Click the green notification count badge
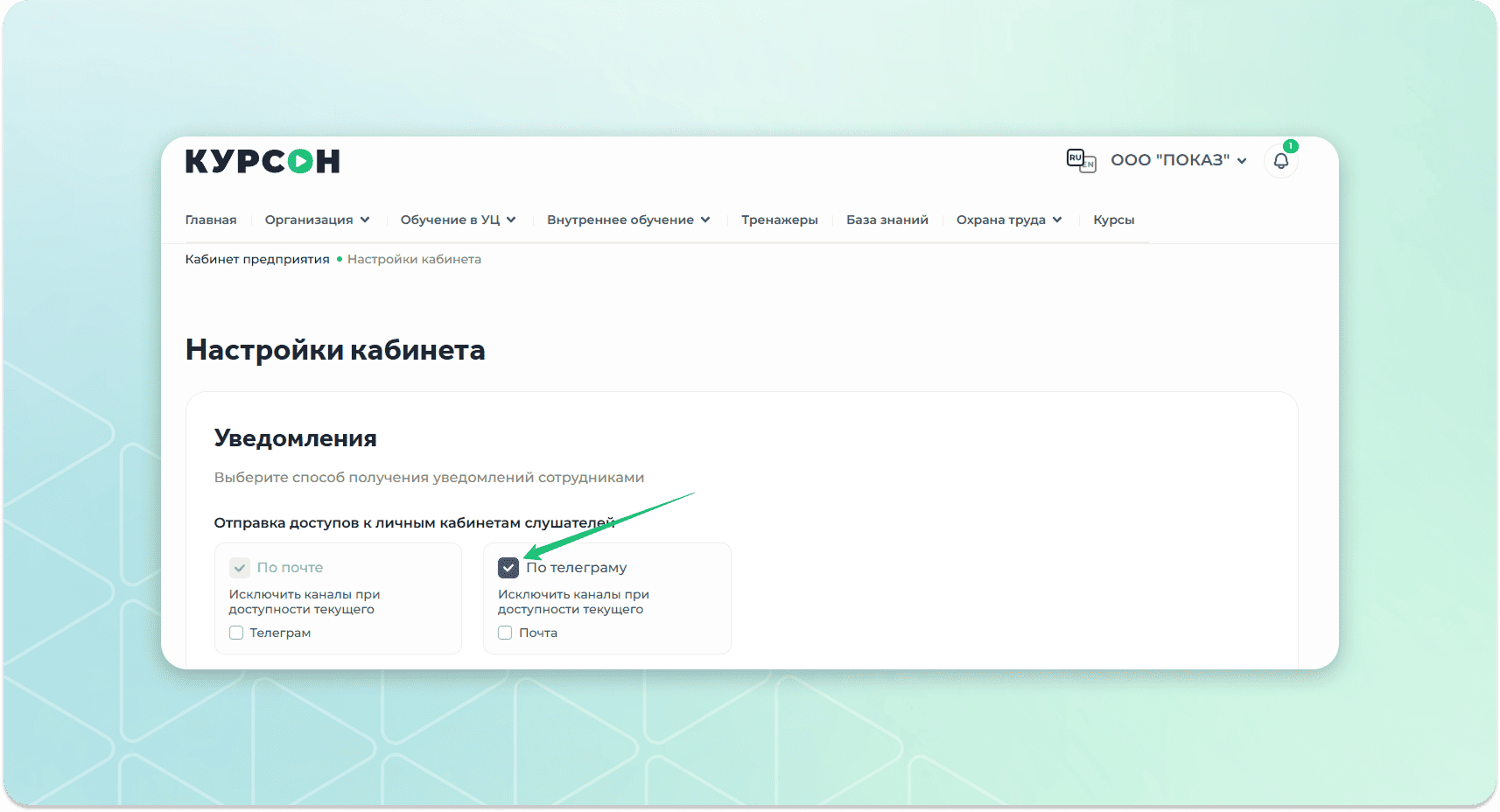The height and width of the screenshot is (812, 1500). [x=1290, y=146]
